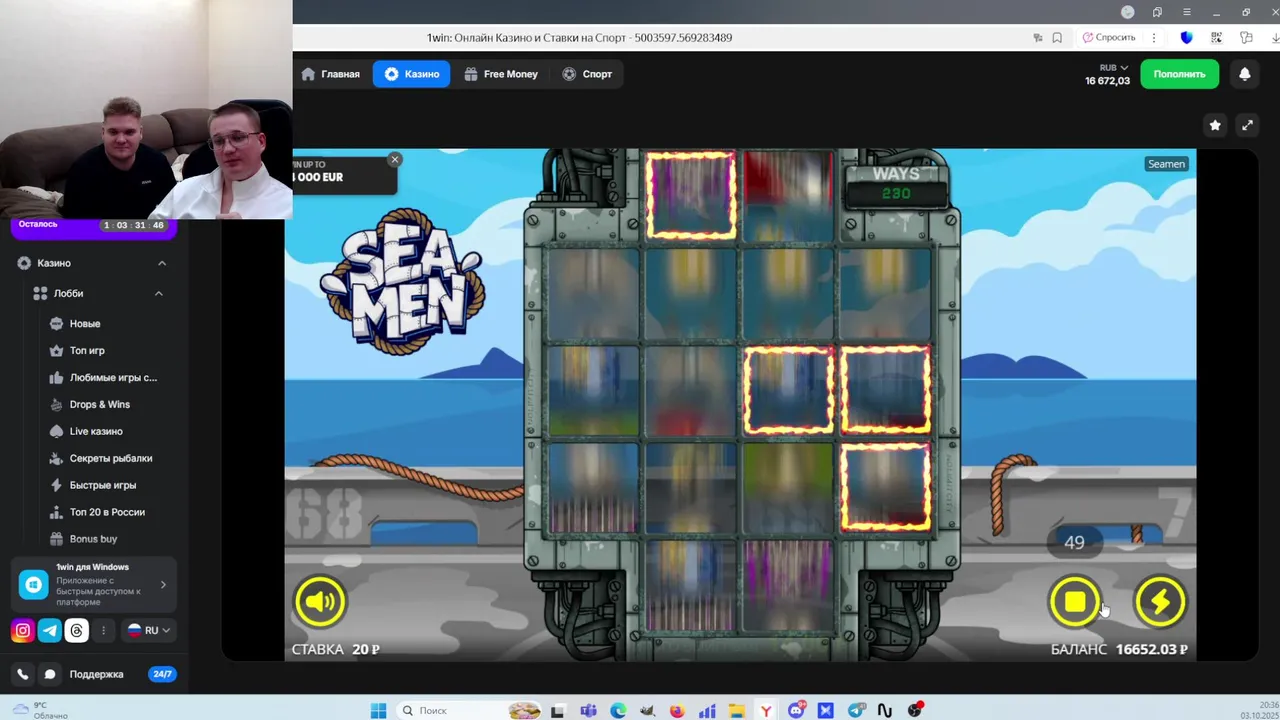Open more social links three-dot menu
Screen dimensions: 1280x720
pyautogui.click(x=103, y=630)
